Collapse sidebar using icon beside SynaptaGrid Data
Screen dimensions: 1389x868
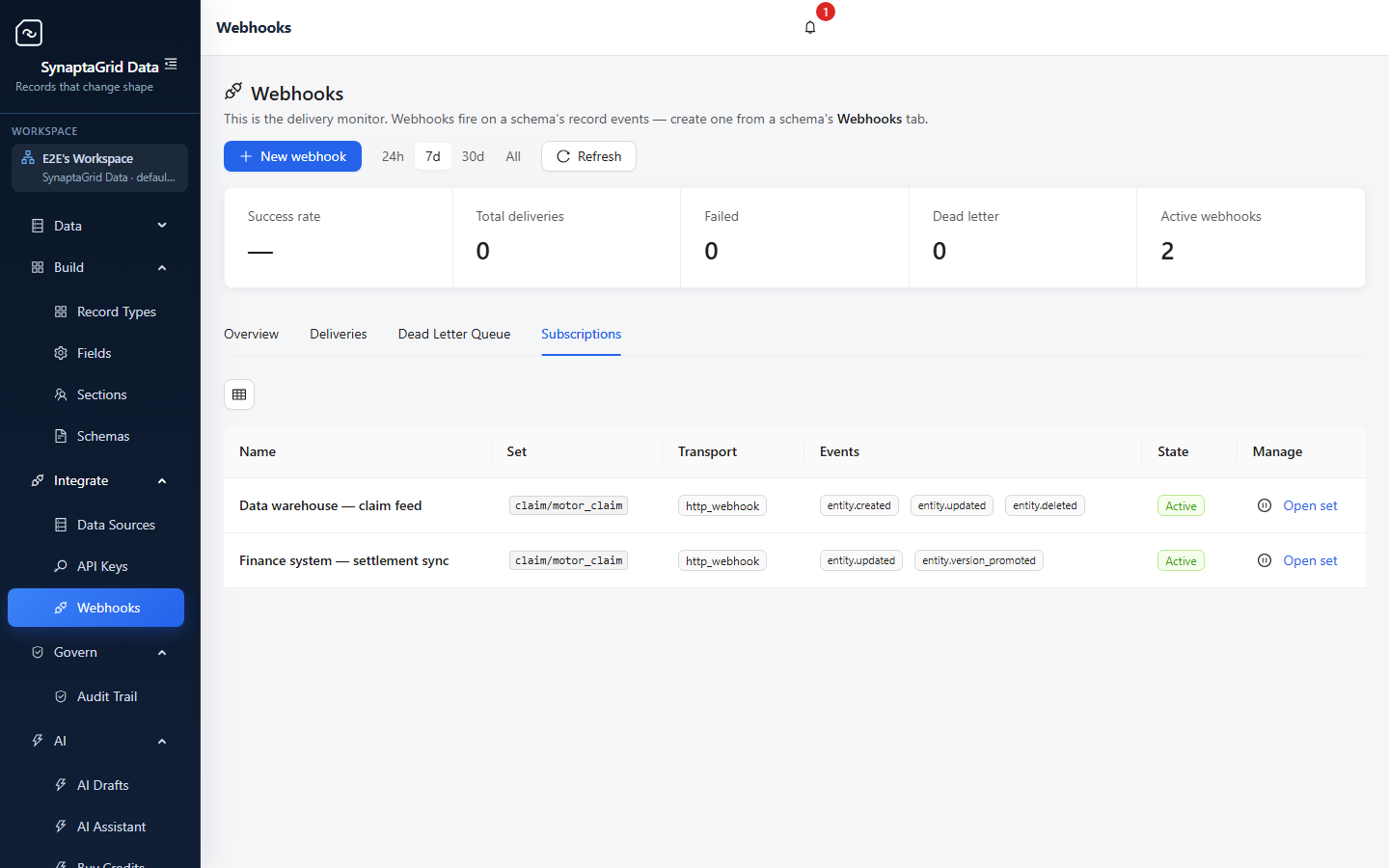pos(171,64)
